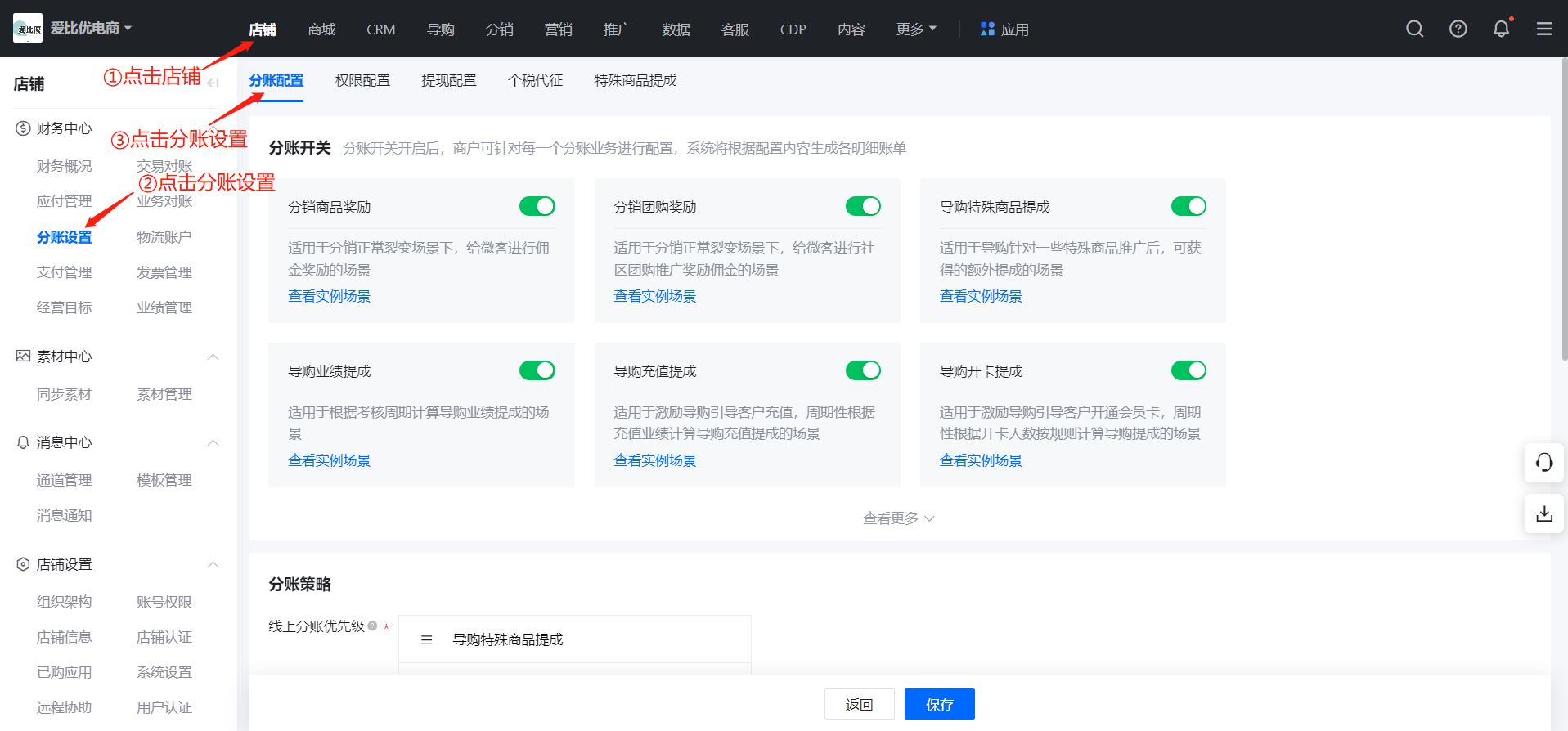Switch to the 个税代征 tab
The height and width of the screenshot is (731, 1568).
point(536,80)
